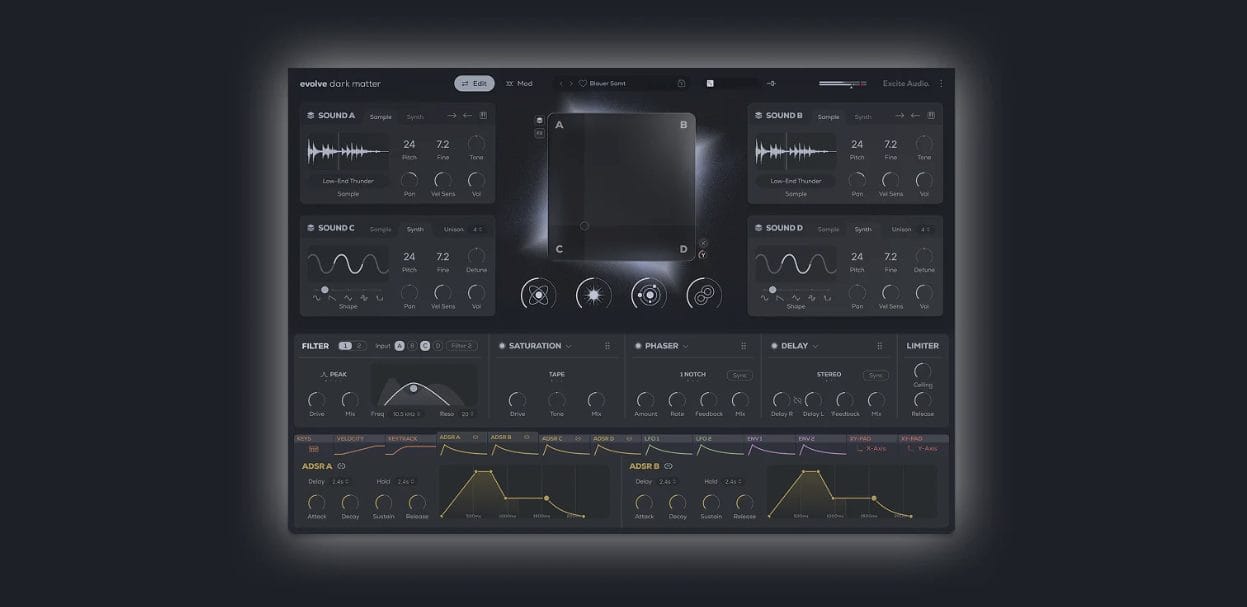
Task: Click the left arrow icon in Sound A
Action: tap(467, 116)
